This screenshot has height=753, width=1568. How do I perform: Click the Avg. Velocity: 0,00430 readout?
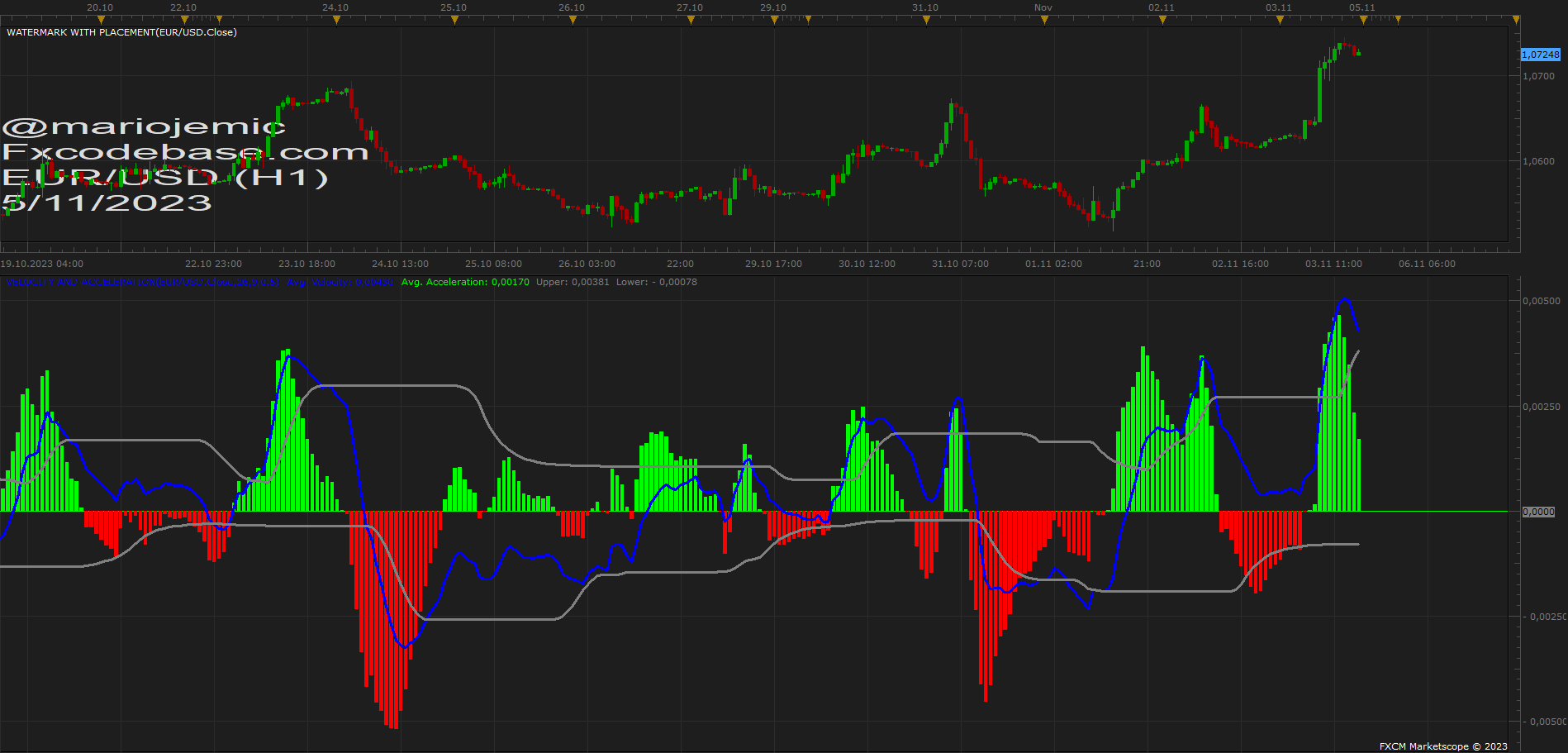point(340,282)
